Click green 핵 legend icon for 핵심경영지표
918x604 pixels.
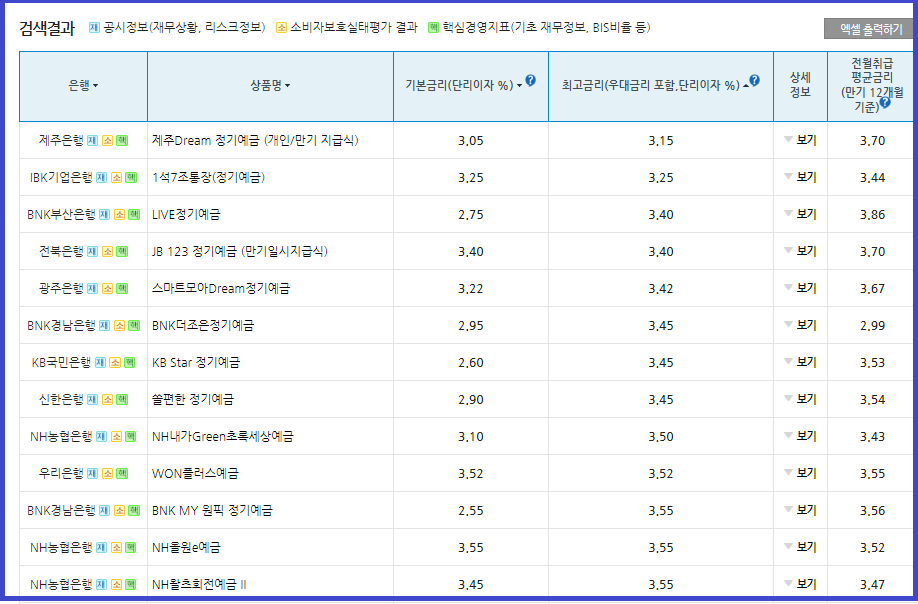coord(433,28)
